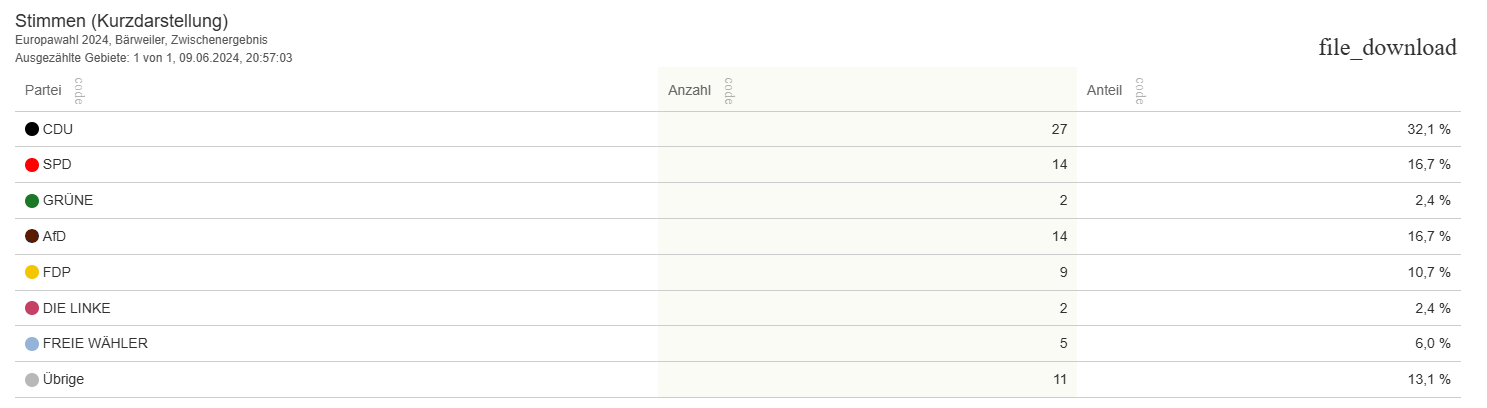Click the SPD vote count 14

[x=1059, y=165]
